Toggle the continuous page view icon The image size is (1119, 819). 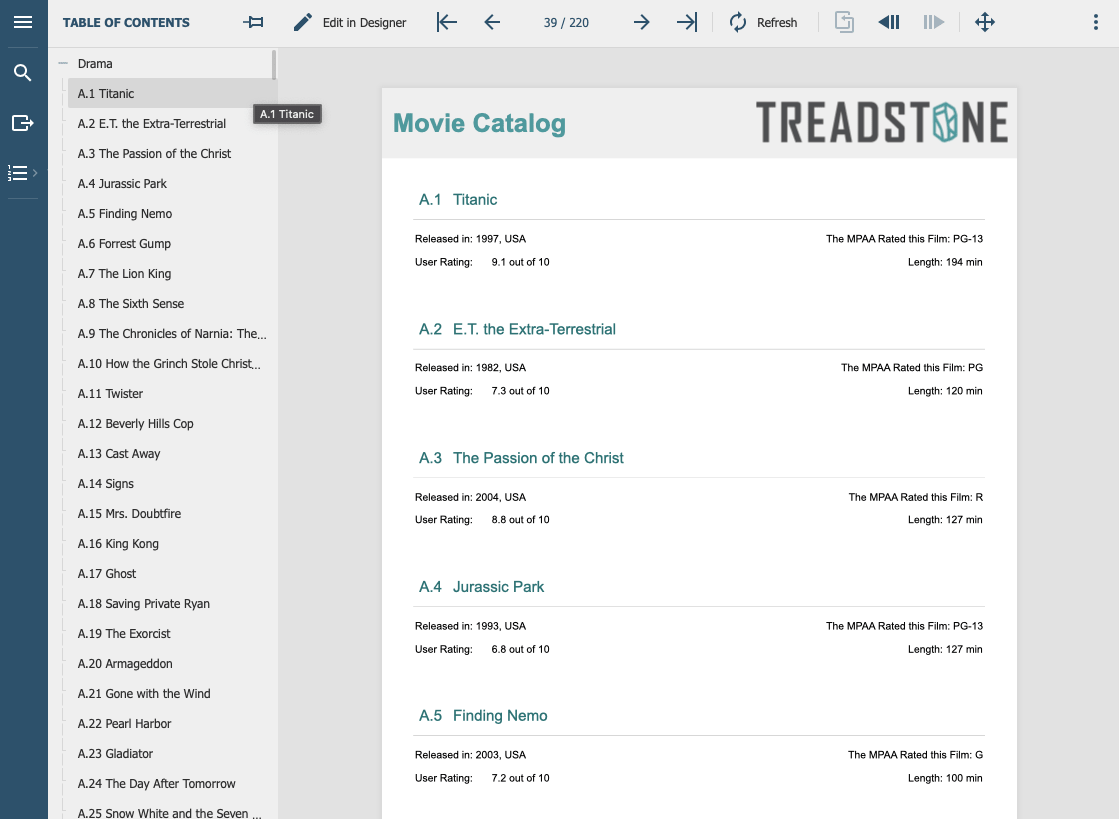click(x=844, y=22)
